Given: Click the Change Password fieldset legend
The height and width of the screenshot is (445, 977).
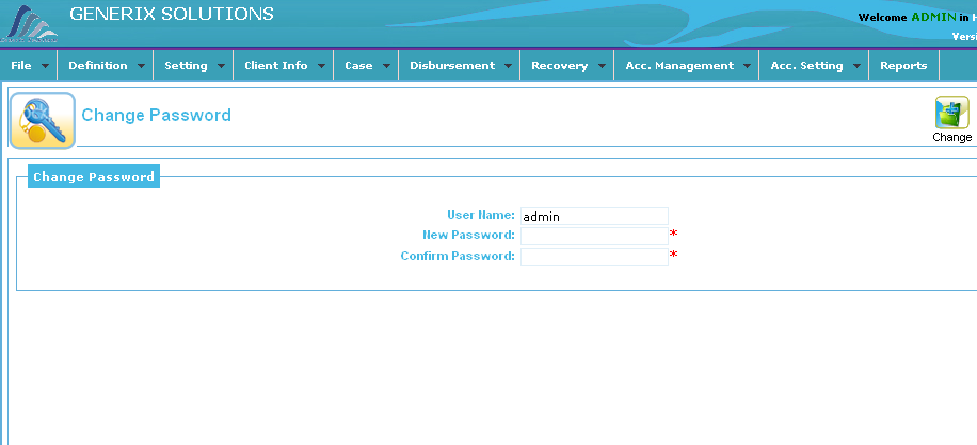Looking at the screenshot, I should [94, 177].
